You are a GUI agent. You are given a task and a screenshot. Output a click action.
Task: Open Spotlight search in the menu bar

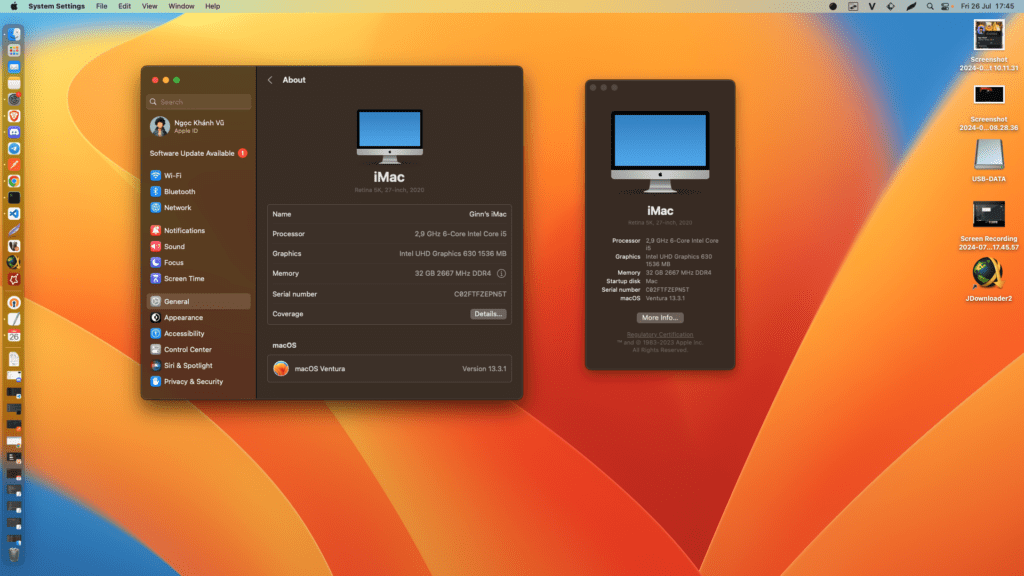tap(930, 7)
